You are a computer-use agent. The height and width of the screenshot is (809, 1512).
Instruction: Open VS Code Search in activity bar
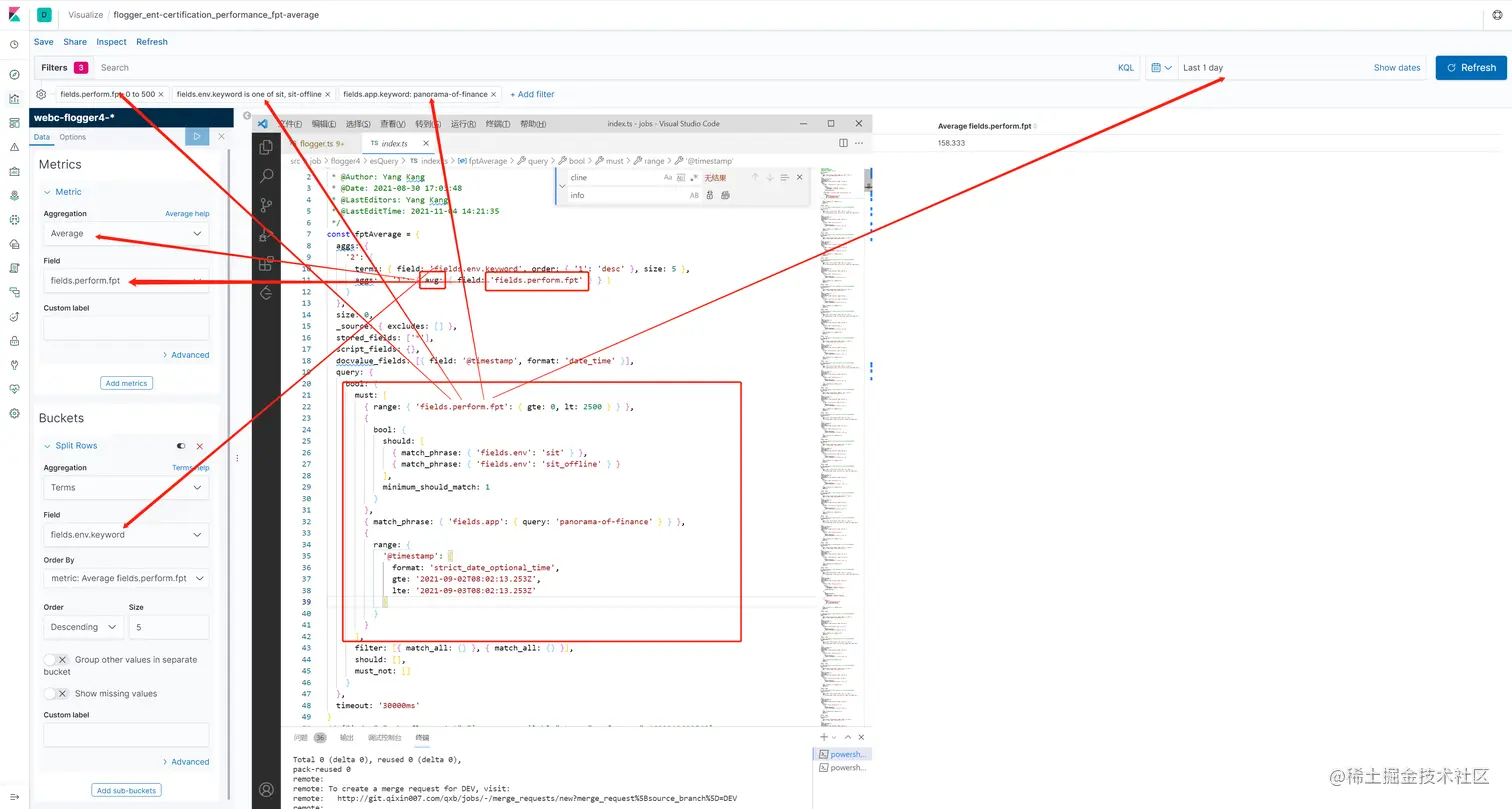tap(266, 176)
